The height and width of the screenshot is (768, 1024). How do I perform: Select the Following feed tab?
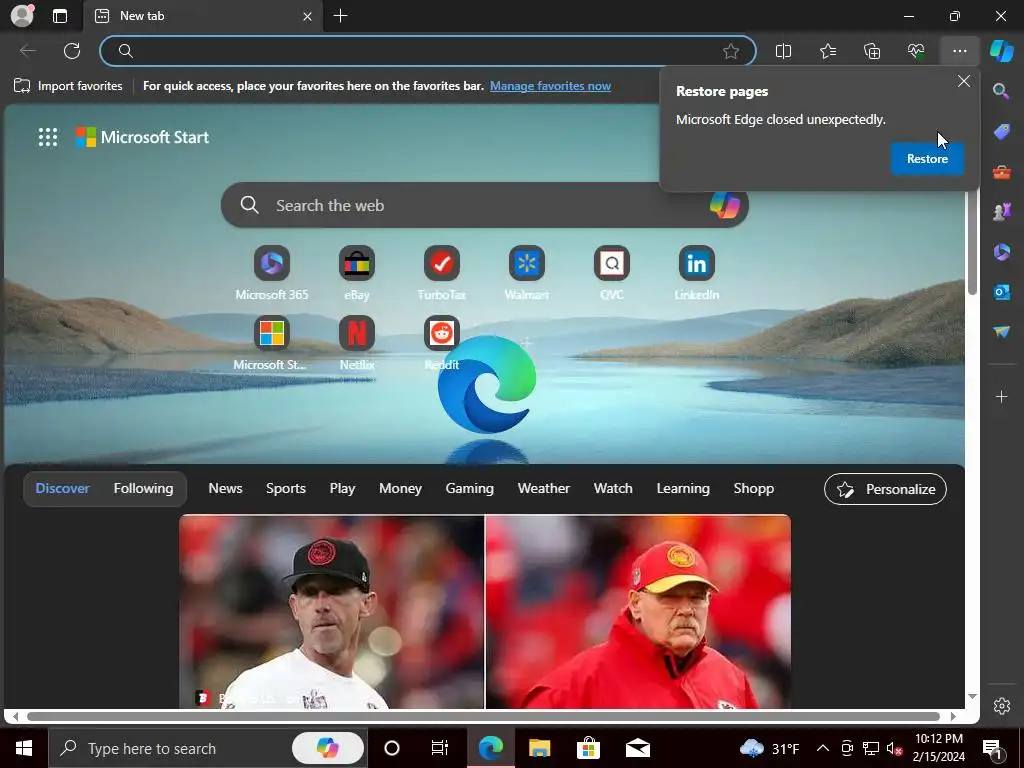tap(143, 488)
